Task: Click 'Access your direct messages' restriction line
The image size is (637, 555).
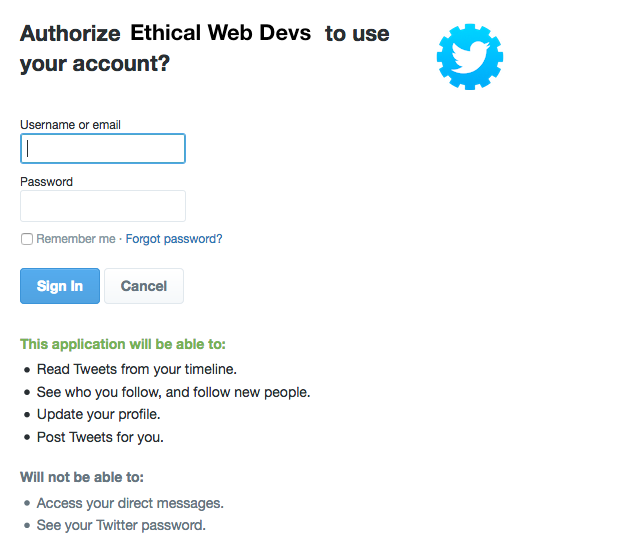Action: 130,503
